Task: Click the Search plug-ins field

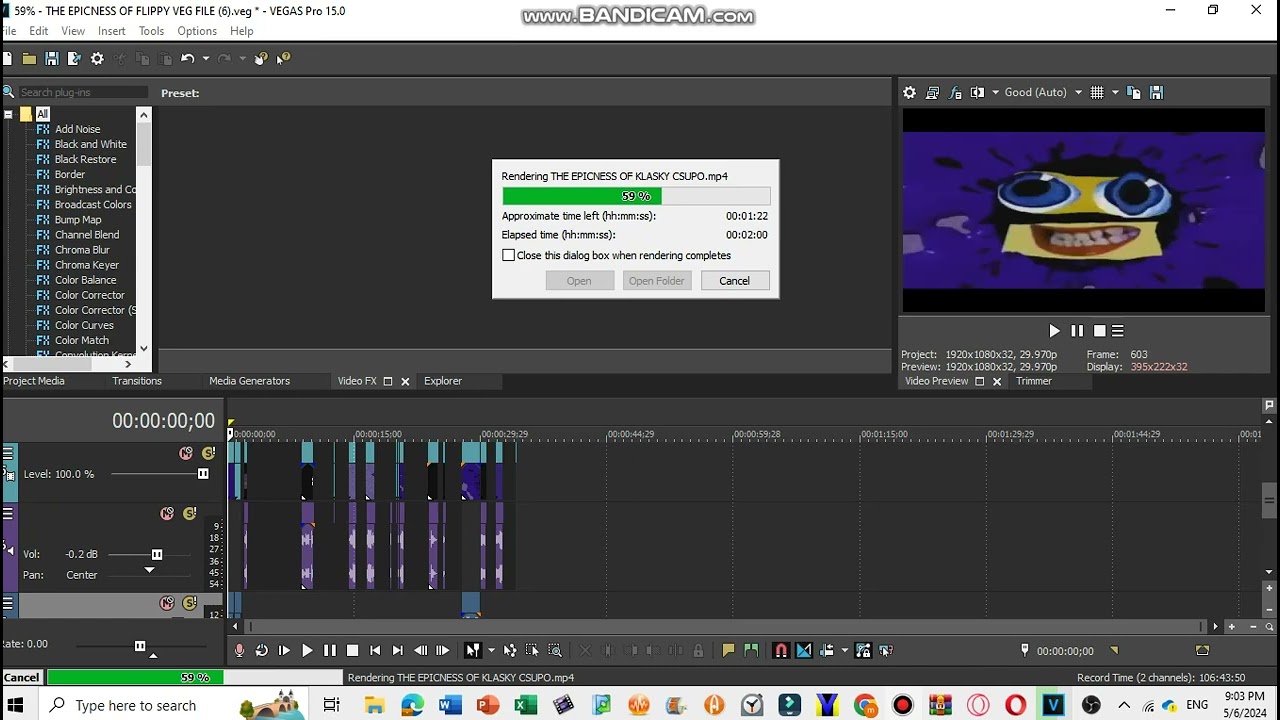Action: (83, 92)
